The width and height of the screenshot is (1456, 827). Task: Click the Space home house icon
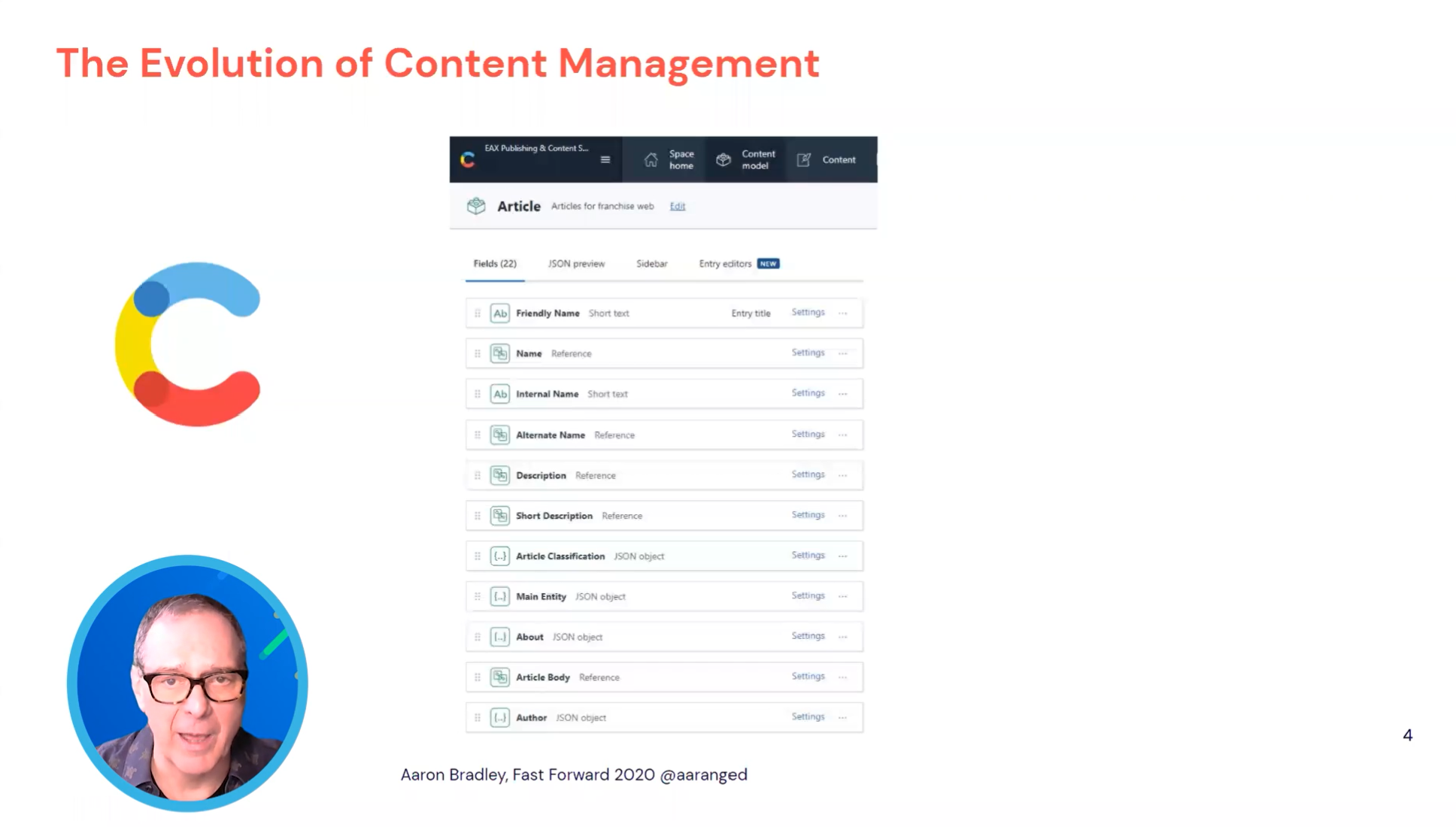(x=651, y=159)
